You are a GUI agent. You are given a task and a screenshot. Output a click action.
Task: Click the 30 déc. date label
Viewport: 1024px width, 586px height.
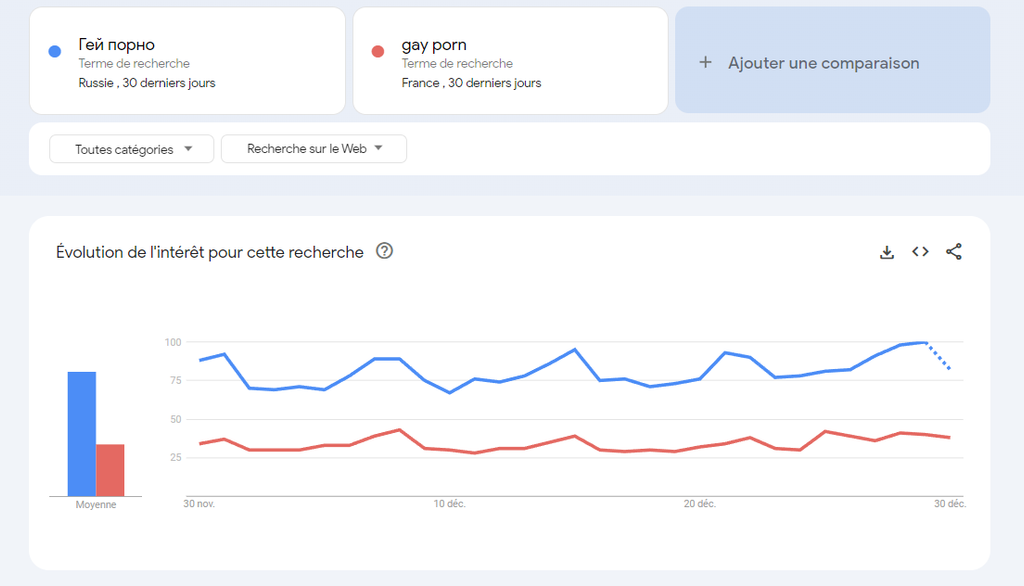(949, 504)
